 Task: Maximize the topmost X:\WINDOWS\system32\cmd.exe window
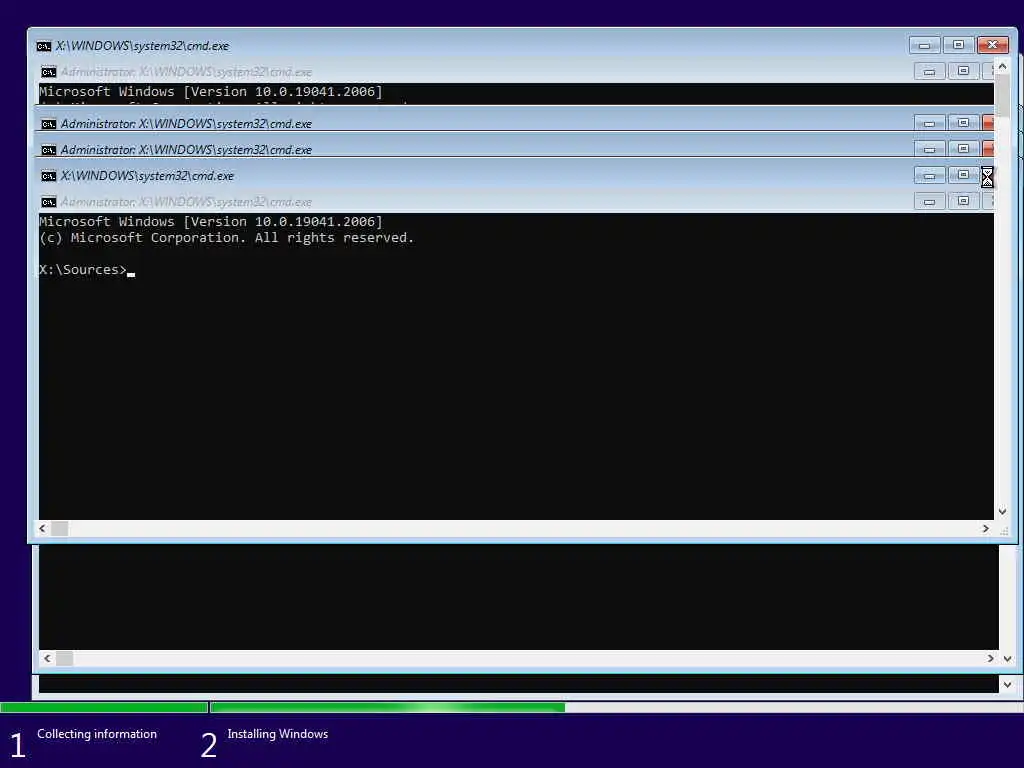[958, 44]
